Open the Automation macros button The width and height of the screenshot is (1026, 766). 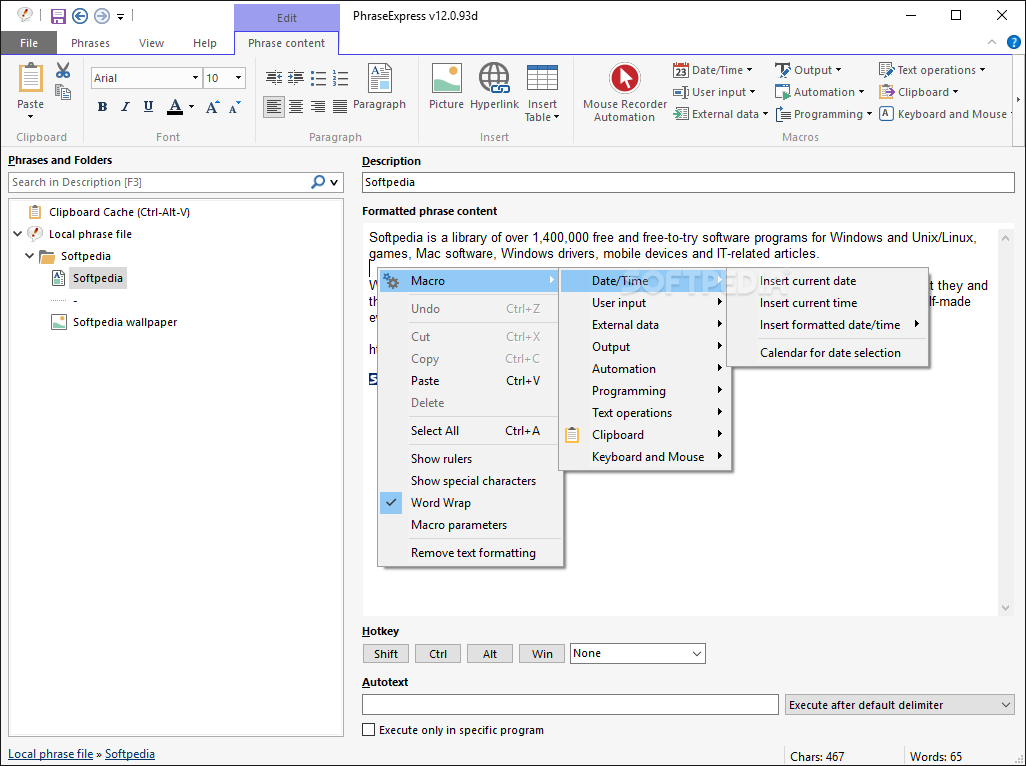[x=820, y=92]
